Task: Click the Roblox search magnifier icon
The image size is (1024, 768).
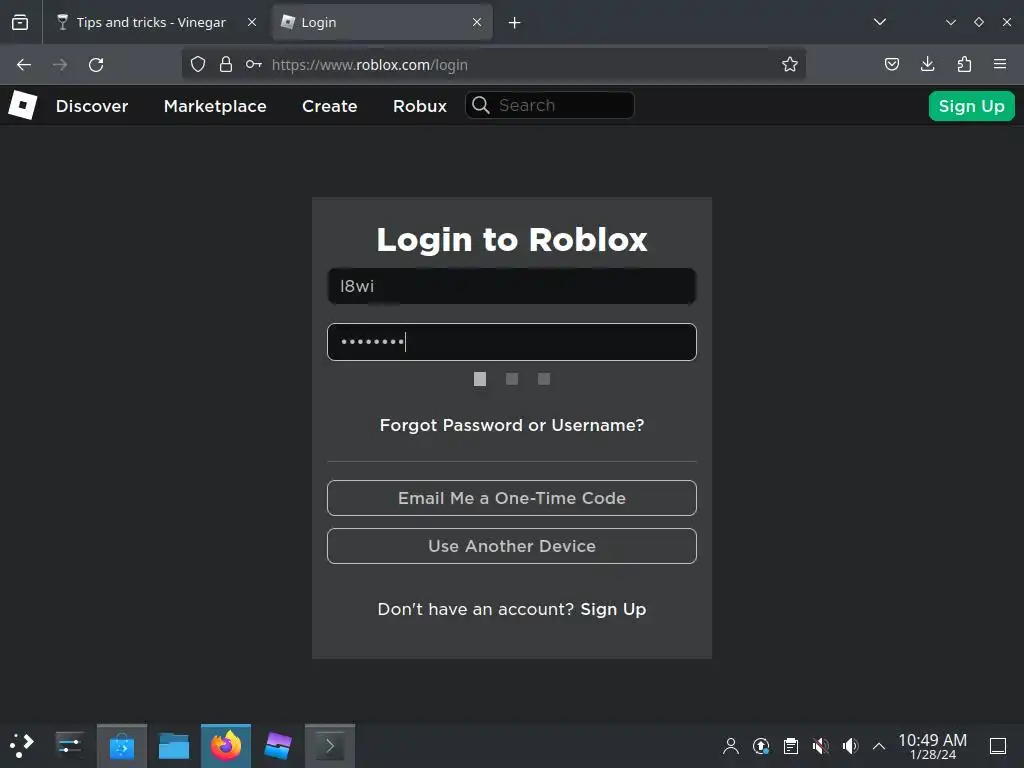Action: point(481,105)
